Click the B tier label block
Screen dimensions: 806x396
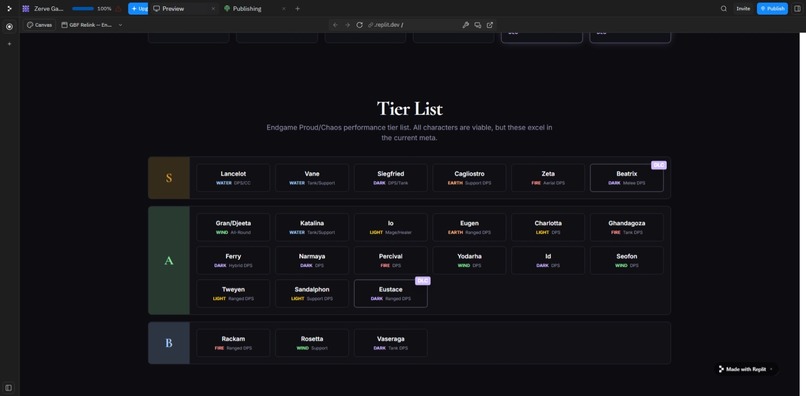coord(169,343)
